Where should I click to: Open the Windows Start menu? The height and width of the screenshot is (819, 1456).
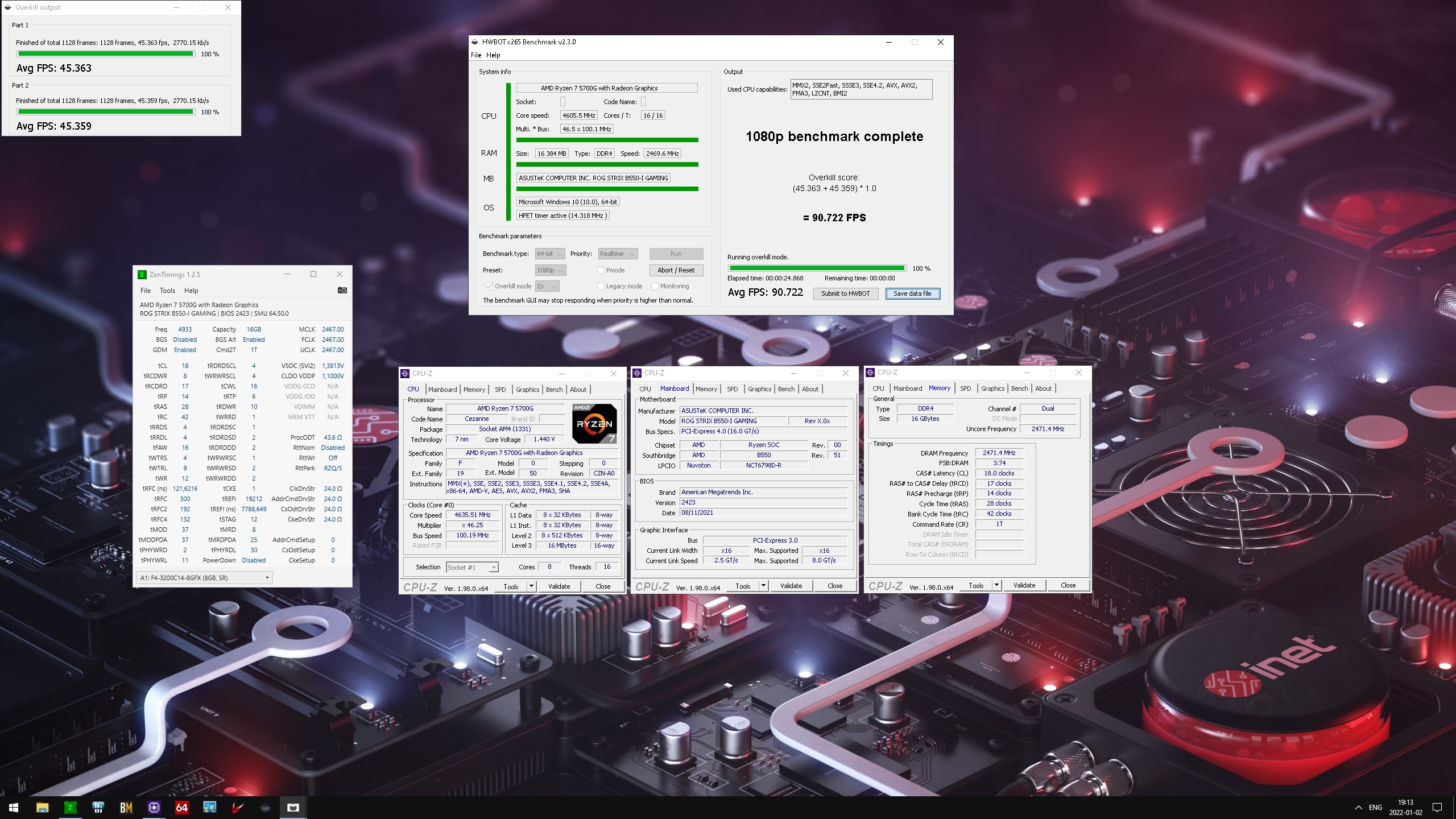[x=14, y=807]
